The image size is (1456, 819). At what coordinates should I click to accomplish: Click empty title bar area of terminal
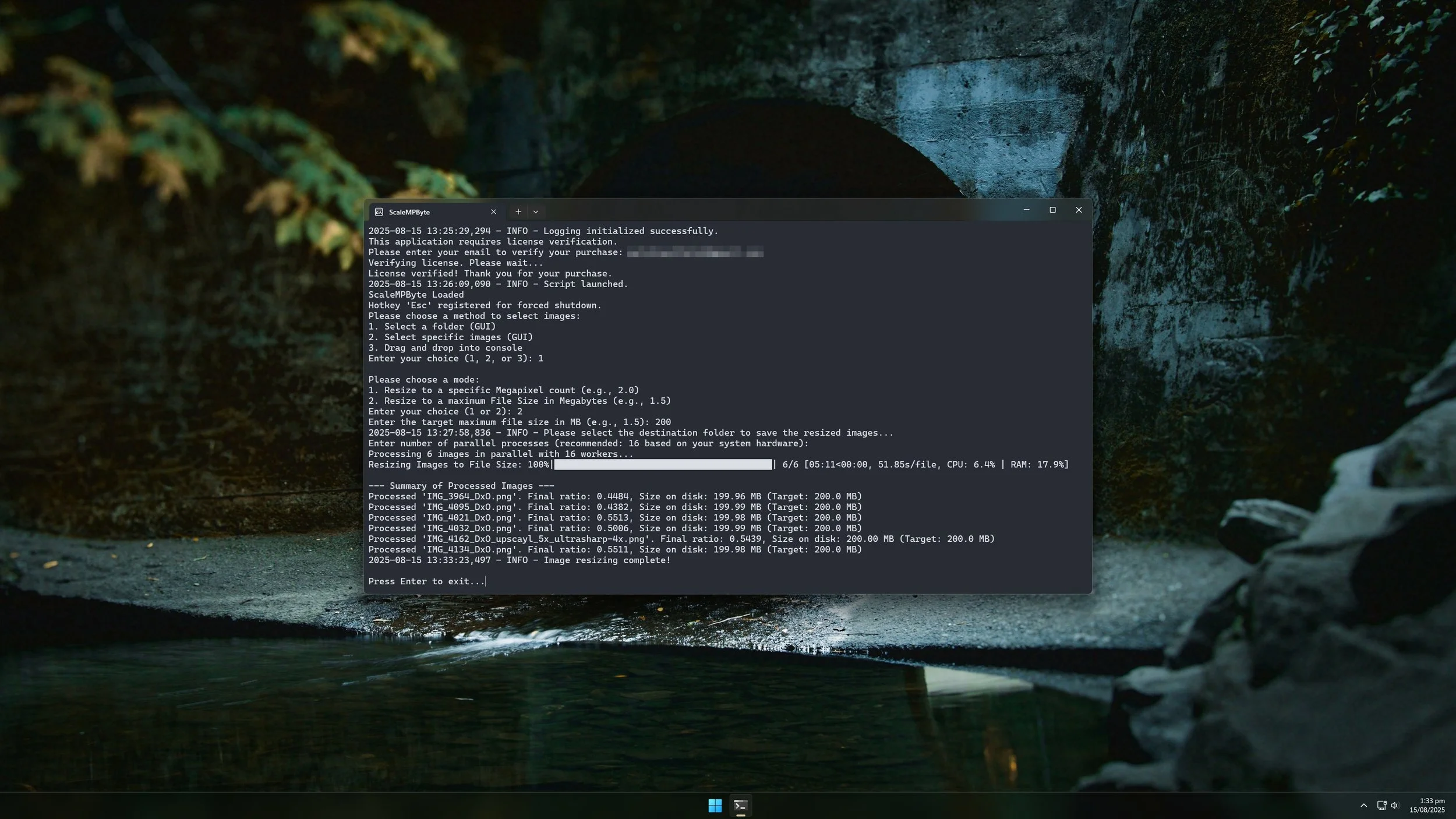point(757,211)
